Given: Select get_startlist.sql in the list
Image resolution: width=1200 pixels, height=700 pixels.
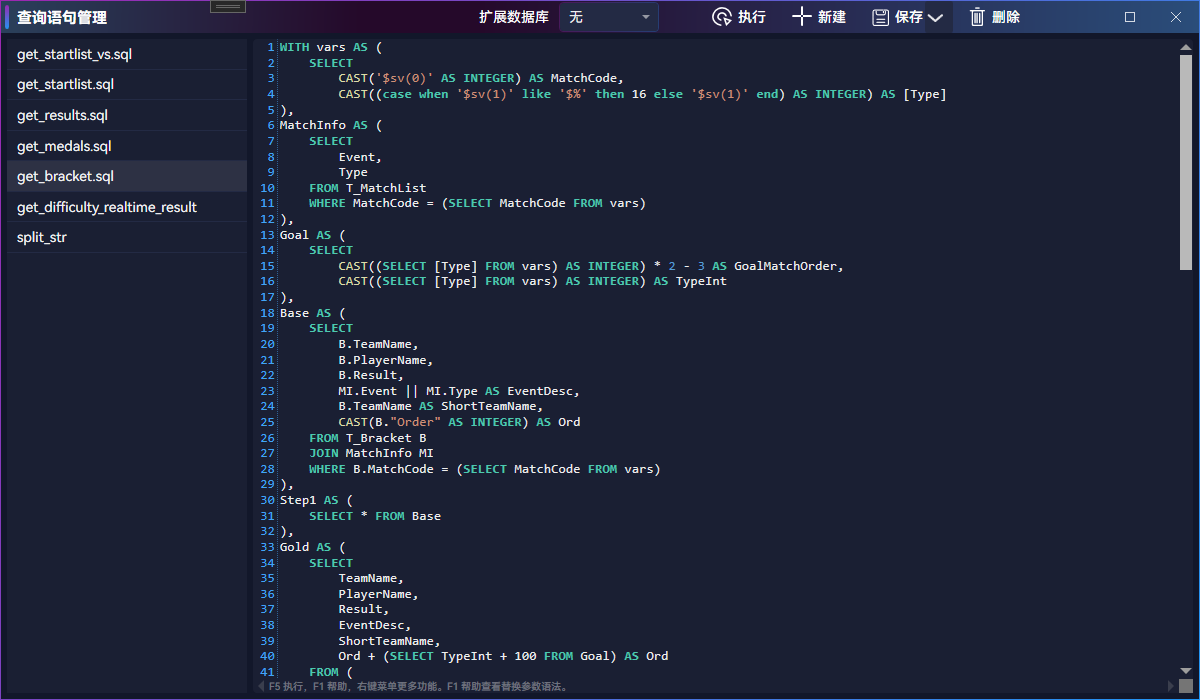Looking at the screenshot, I should [x=127, y=85].
